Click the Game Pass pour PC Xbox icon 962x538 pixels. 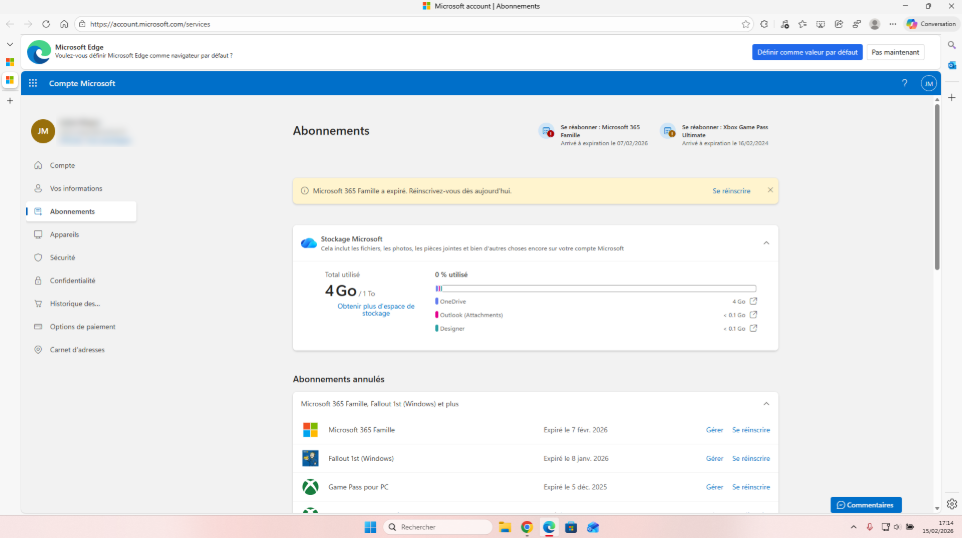point(310,487)
